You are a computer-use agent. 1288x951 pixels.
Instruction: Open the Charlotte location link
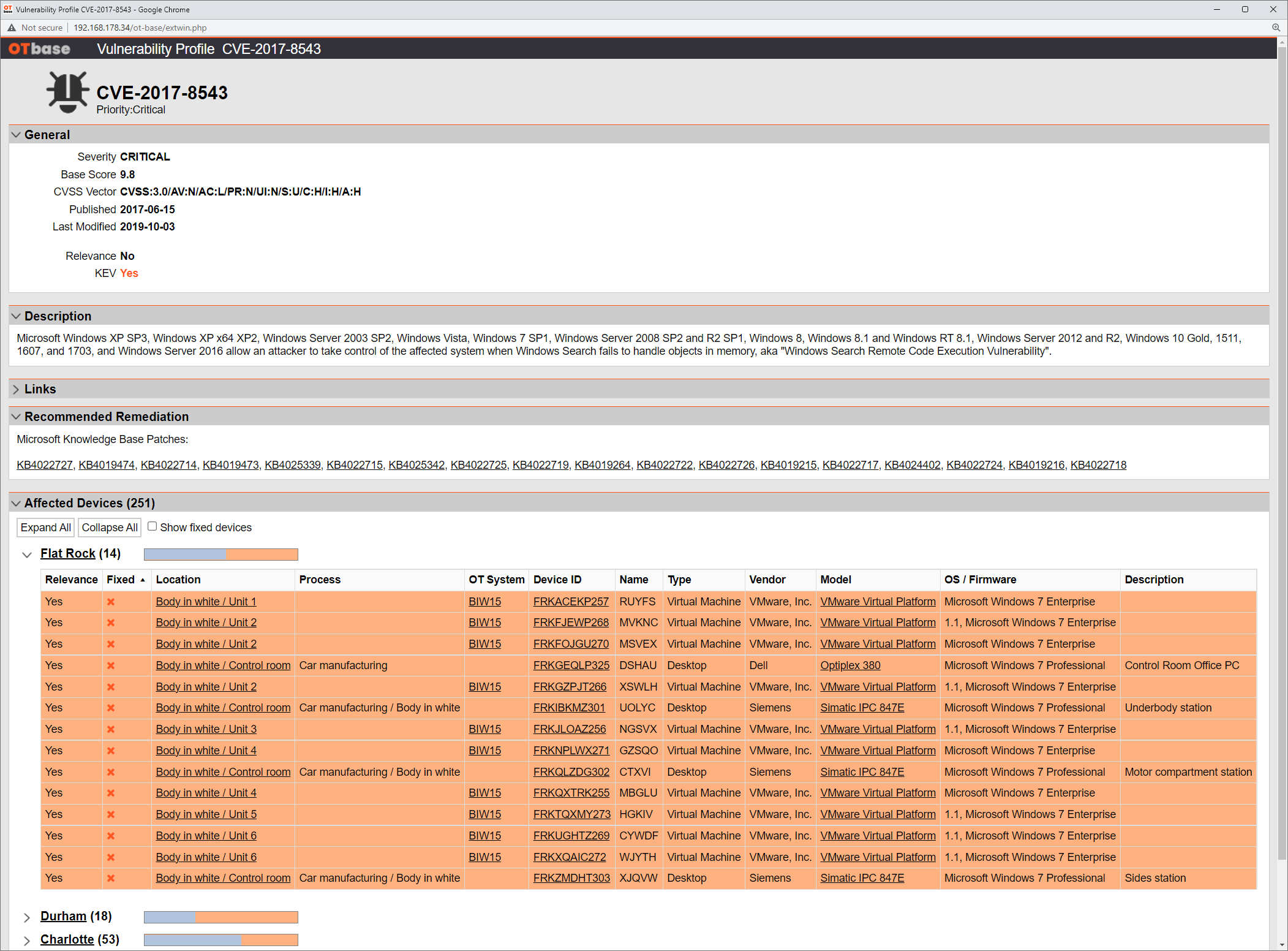pyautogui.click(x=67, y=939)
